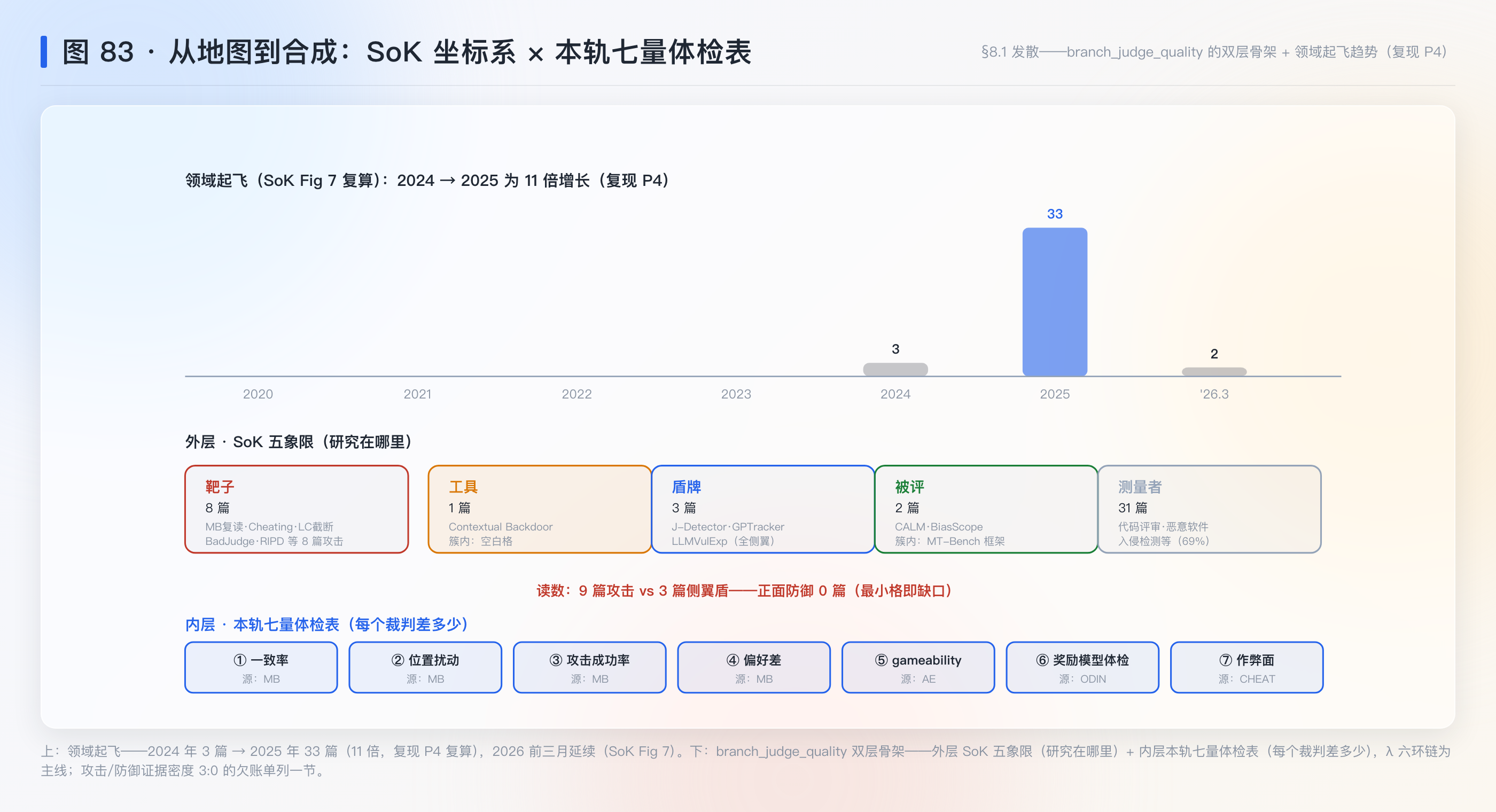1496x812 pixels.
Task: Click the chart title 领域起飞（SoK Fig 7 复算）
Action: click(427, 181)
